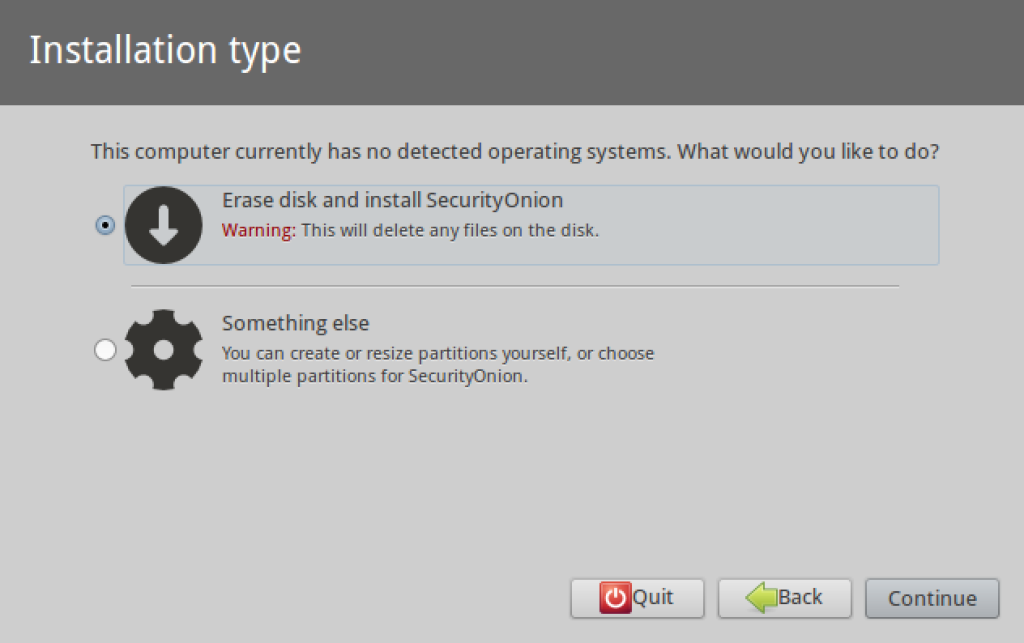This screenshot has width=1024, height=643.
Task: Click the 'create or resize partitions yourself' description
Action: point(438,353)
